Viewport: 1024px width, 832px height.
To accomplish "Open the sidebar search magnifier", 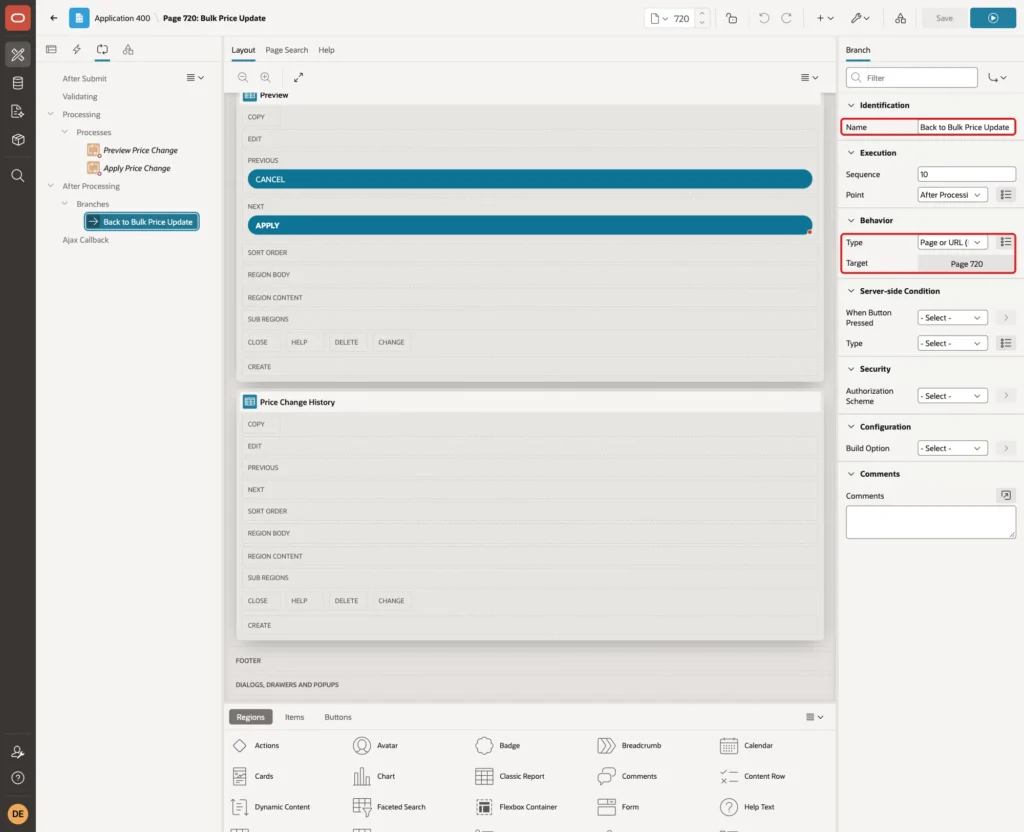I will click(x=18, y=176).
